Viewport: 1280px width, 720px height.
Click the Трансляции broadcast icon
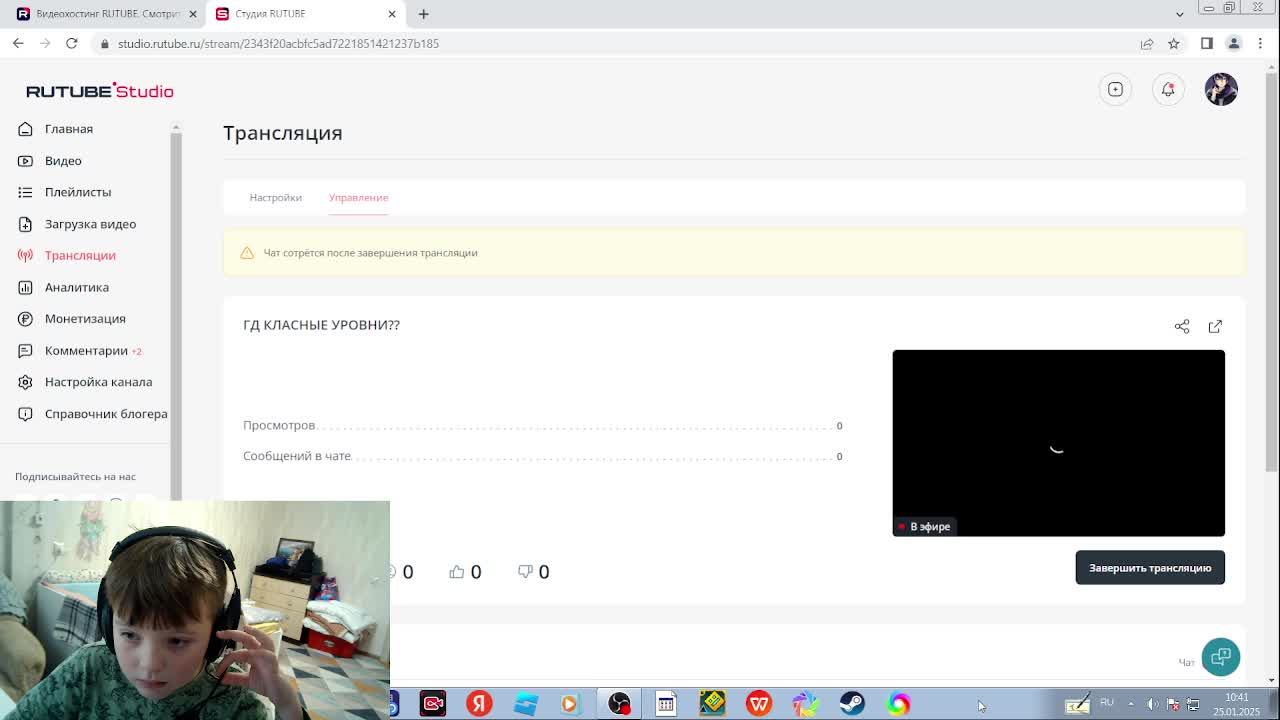point(25,255)
